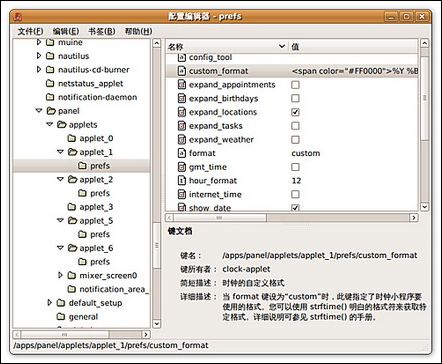The height and width of the screenshot is (364, 442).
Task: Click the applet_0 folder icon
Action: coord(71,138)
